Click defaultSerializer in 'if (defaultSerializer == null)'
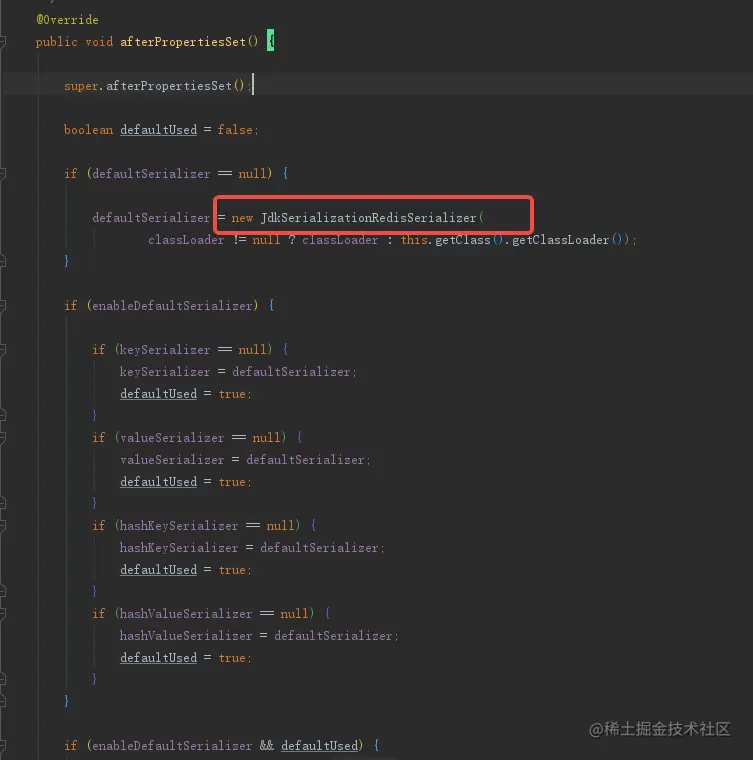This screenshot has width=753, height=760. point(151,174)
